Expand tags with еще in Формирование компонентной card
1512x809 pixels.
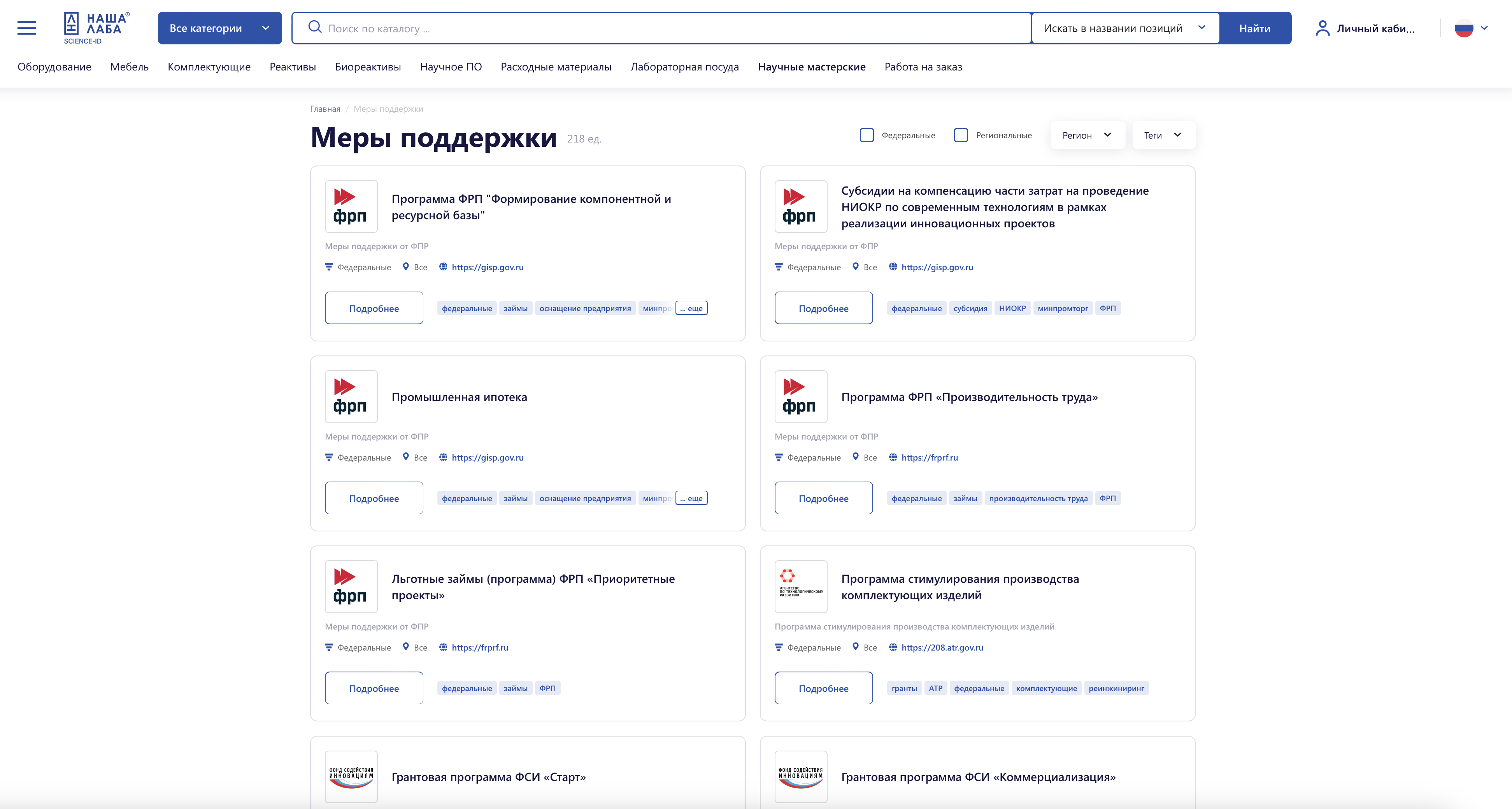tap(691, 308)
